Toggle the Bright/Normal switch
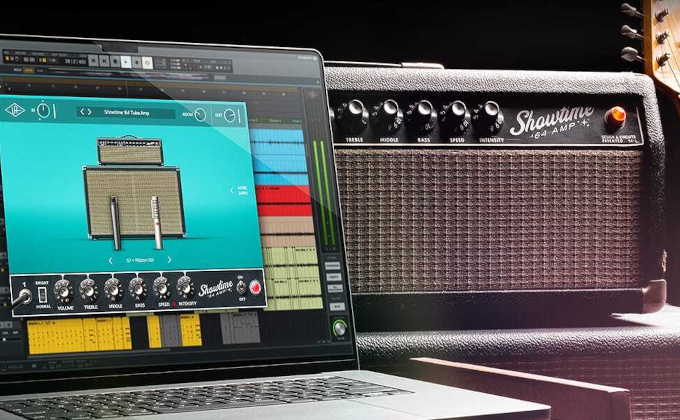680x420 pixels. (43, 295)
